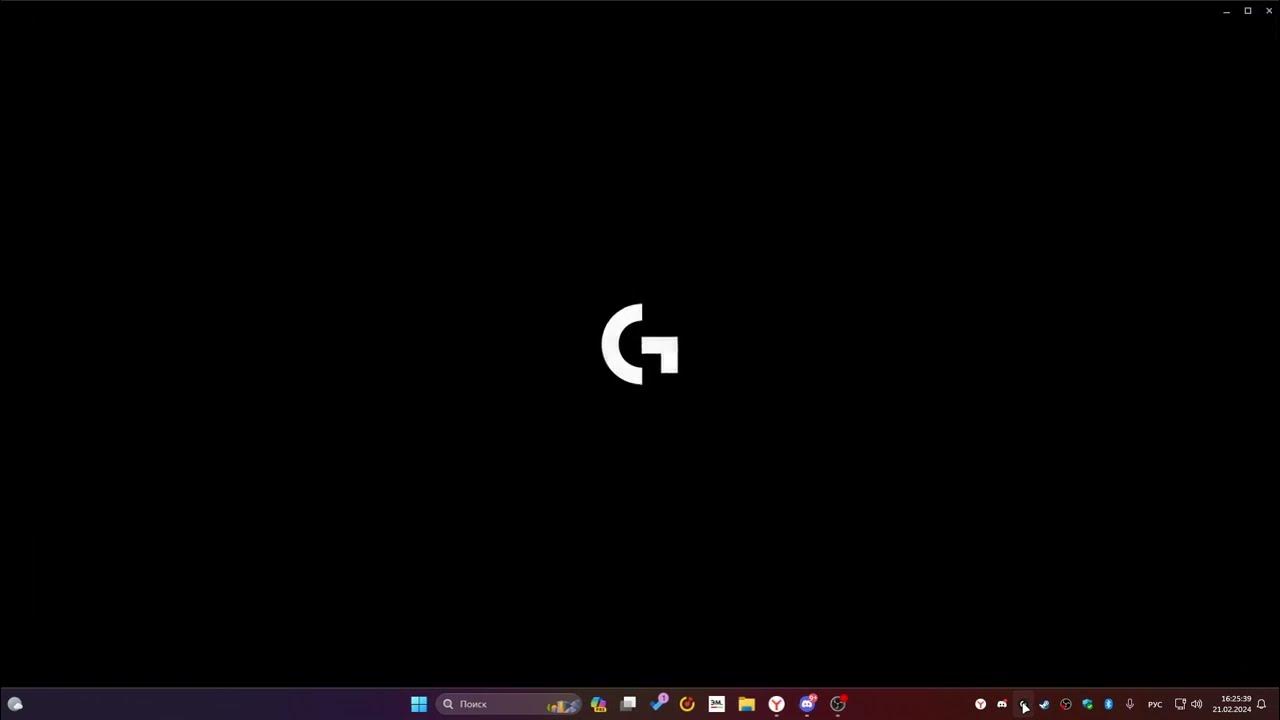Switch to OBS Studio on the taskbar

point(838,704)
